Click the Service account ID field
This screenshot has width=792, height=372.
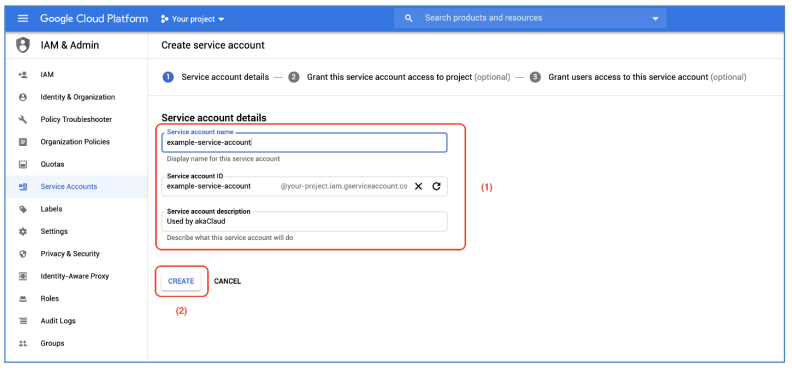click(304, 186)
